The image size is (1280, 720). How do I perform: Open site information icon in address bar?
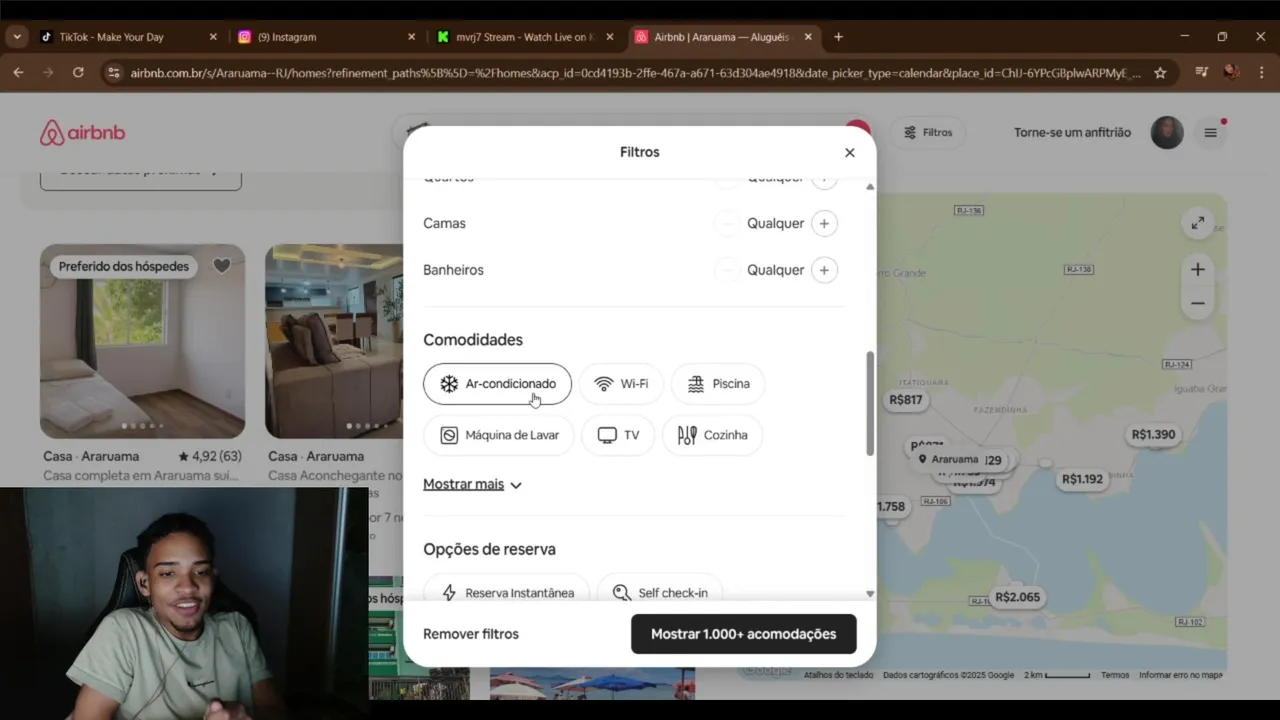click(x=114, y=73)
